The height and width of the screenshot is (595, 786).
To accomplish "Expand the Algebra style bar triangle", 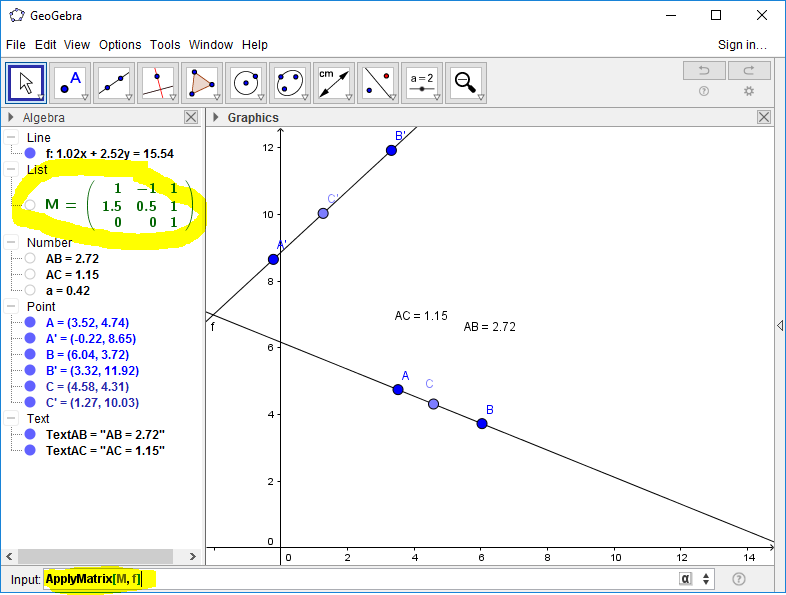I will (11, 117).
